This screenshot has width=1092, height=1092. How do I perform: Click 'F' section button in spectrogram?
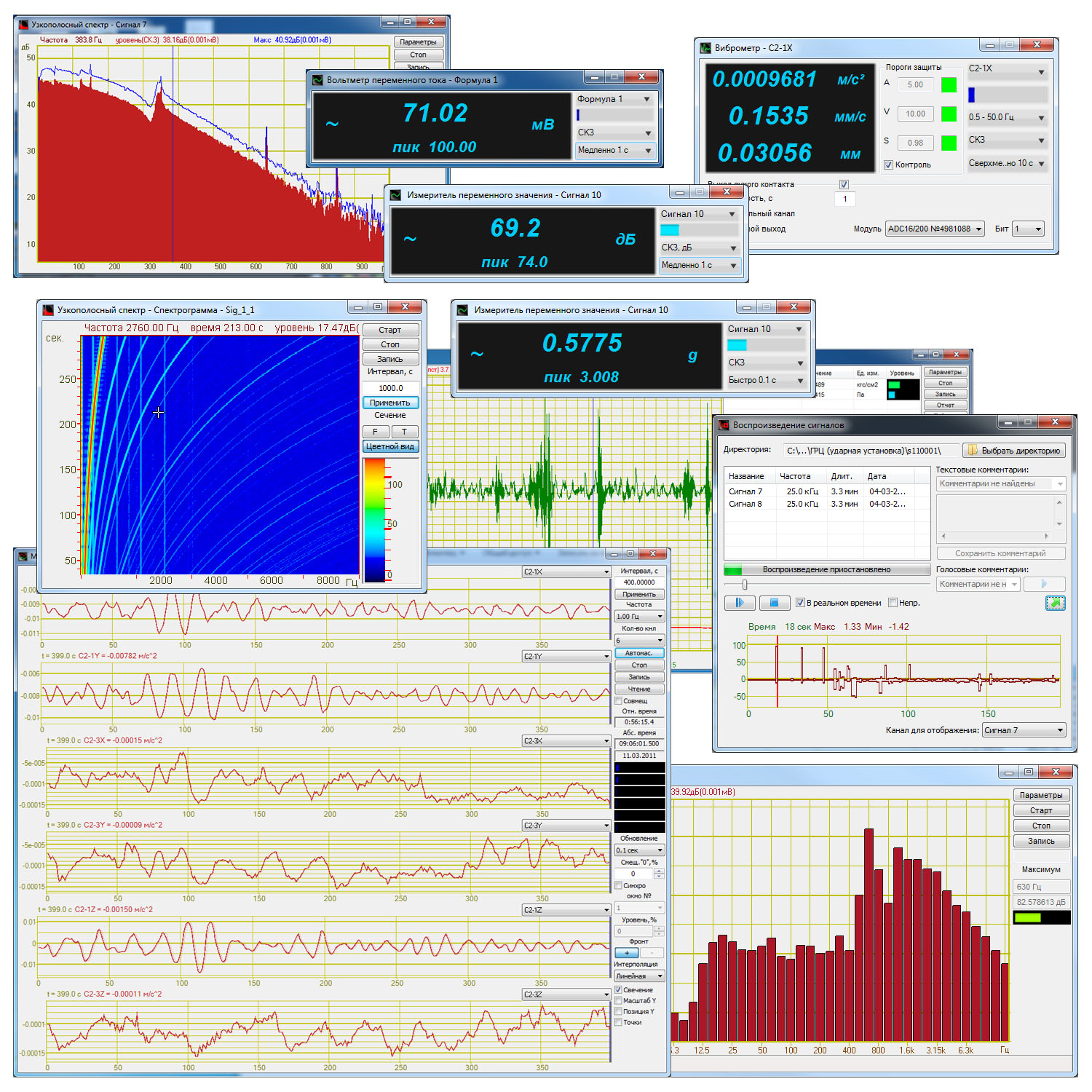pos(376,432)
